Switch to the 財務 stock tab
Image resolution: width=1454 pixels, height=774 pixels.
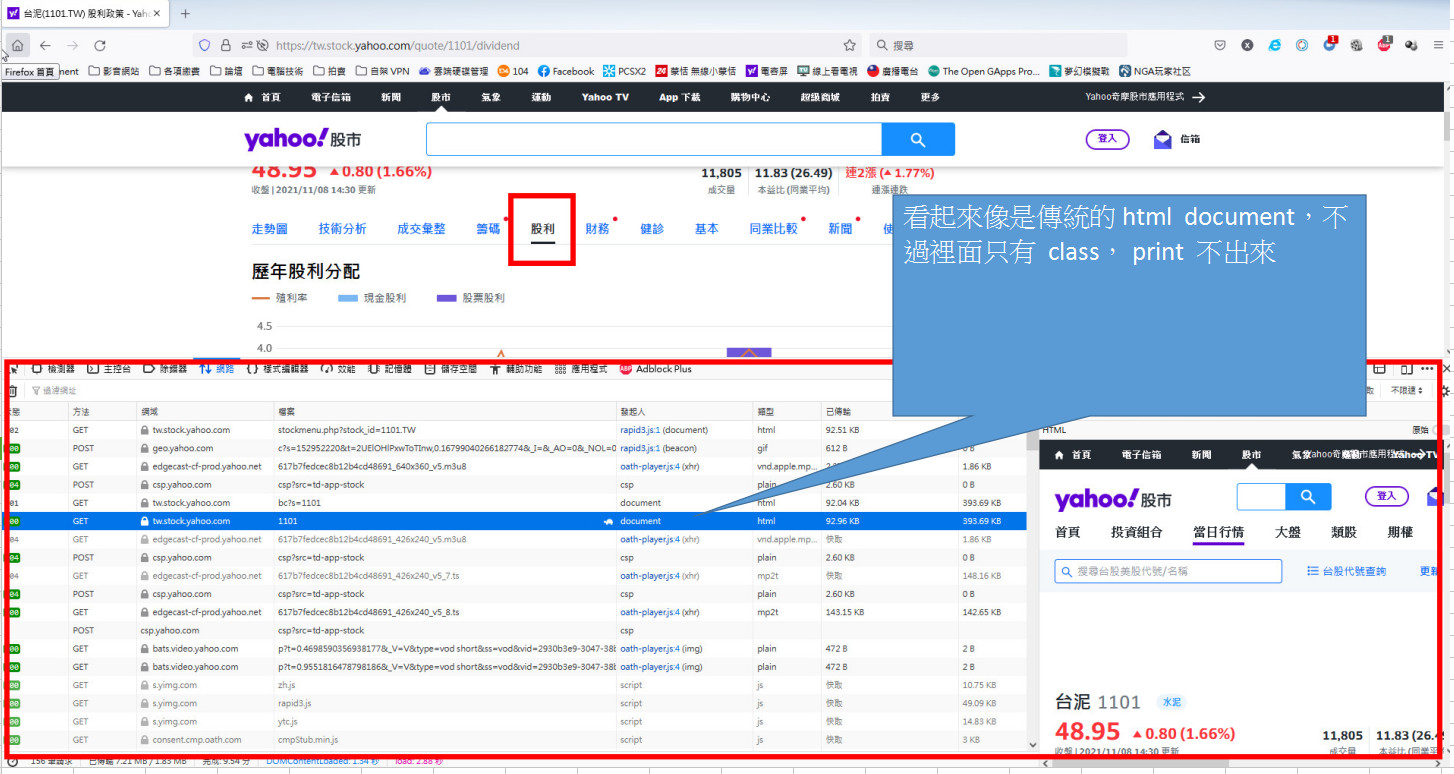pos(598,229)
